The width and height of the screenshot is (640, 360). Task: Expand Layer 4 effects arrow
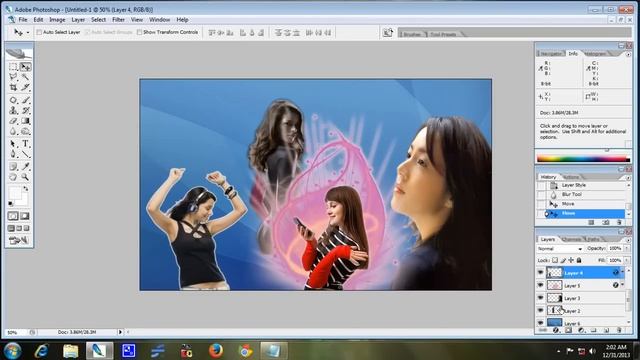point(623,273)
